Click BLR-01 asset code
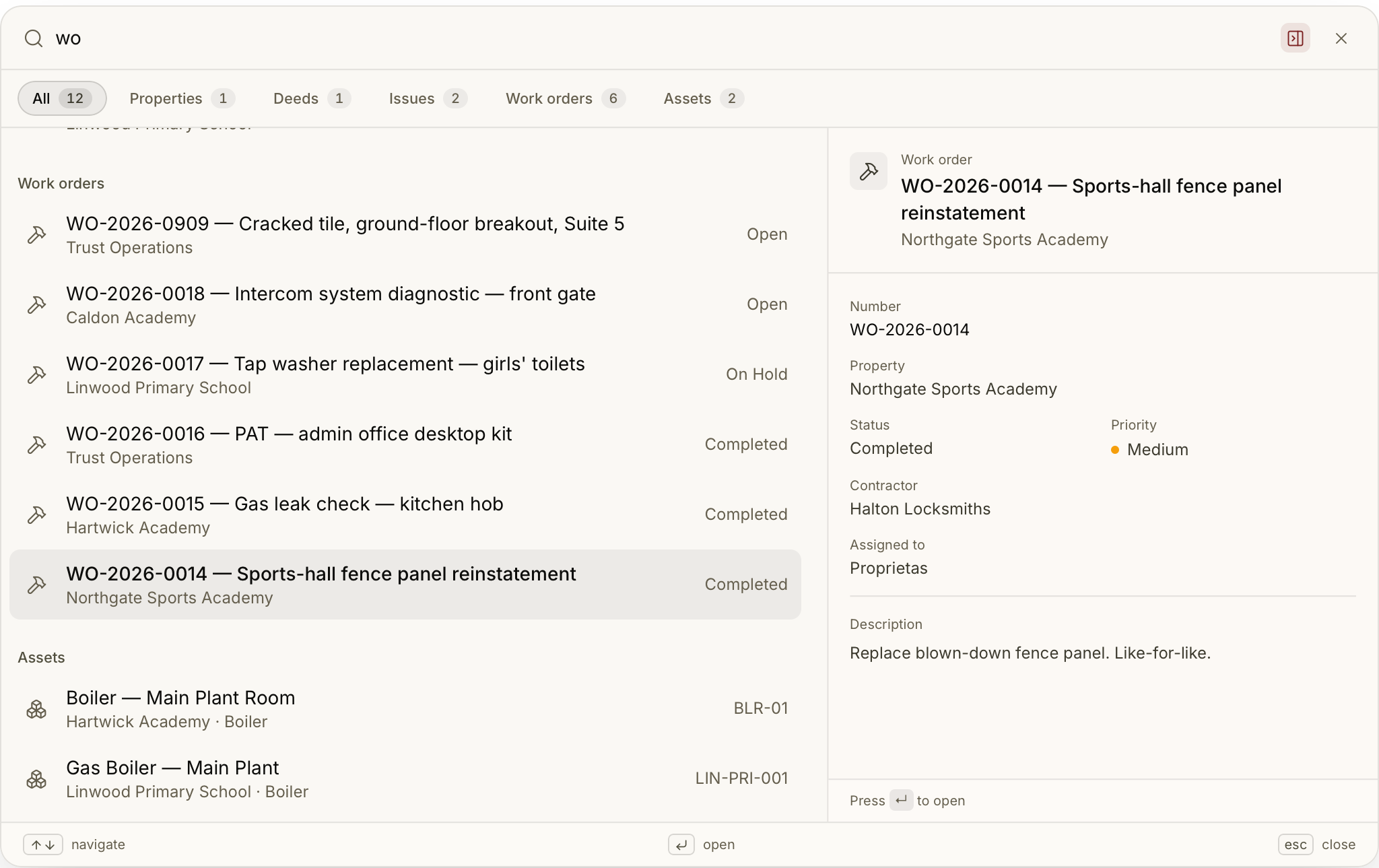The width and height of the screenshot is (1379, 868). [x=760, y=708]
